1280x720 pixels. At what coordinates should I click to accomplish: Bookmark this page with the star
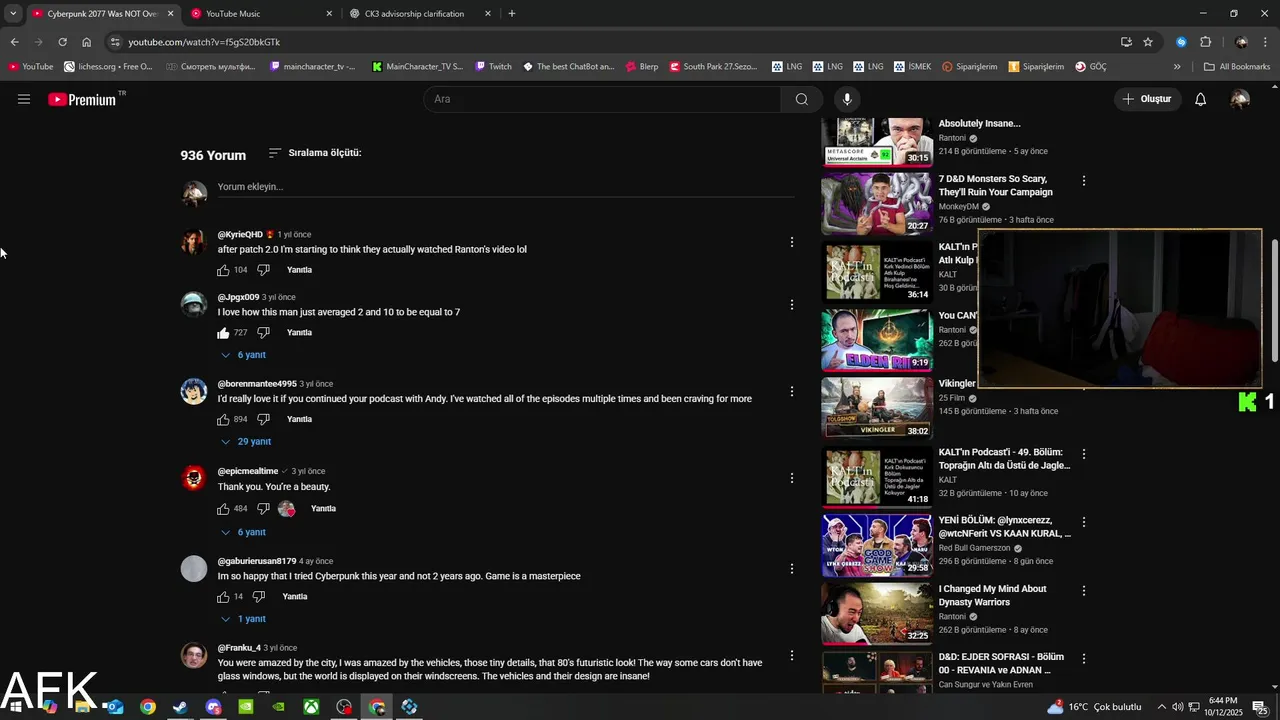click(x=1148, y=42)
